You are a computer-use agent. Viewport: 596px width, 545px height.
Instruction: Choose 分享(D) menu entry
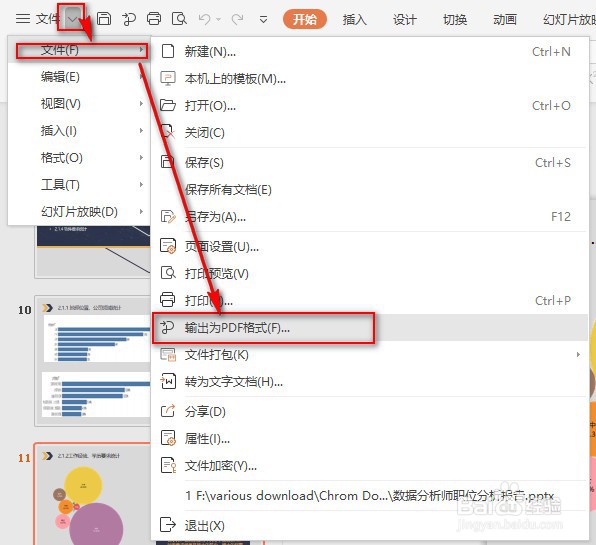coord(369,412)
